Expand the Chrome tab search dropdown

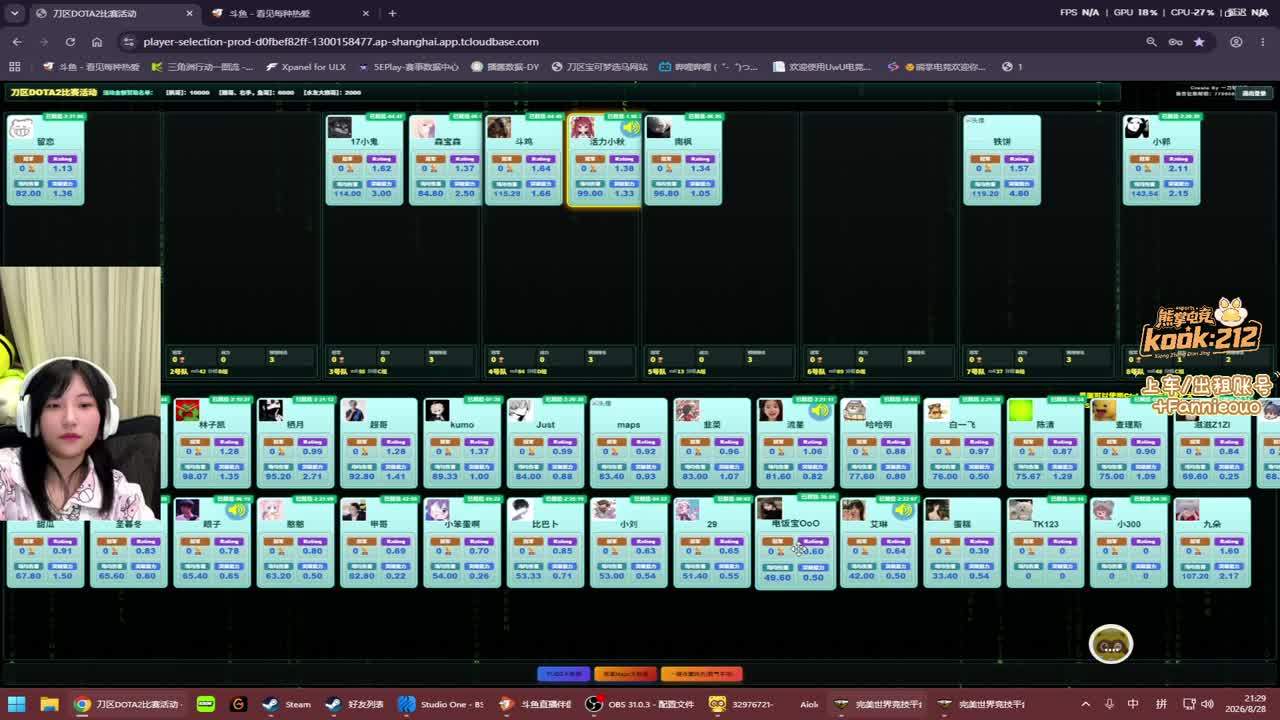tap(14, 13)
